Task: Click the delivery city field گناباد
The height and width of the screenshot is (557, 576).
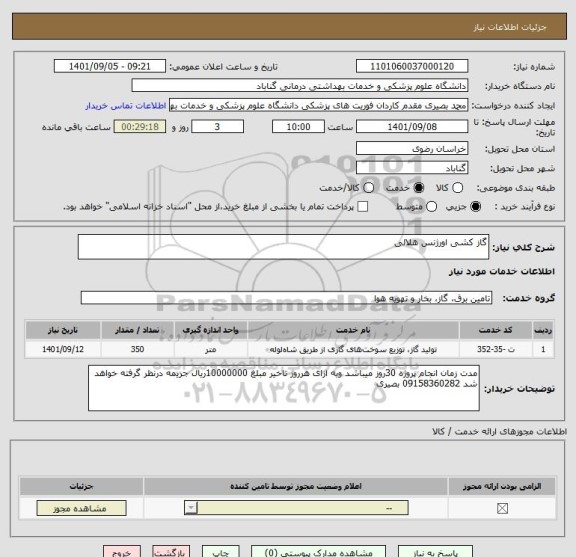Action: coord(412,168)
